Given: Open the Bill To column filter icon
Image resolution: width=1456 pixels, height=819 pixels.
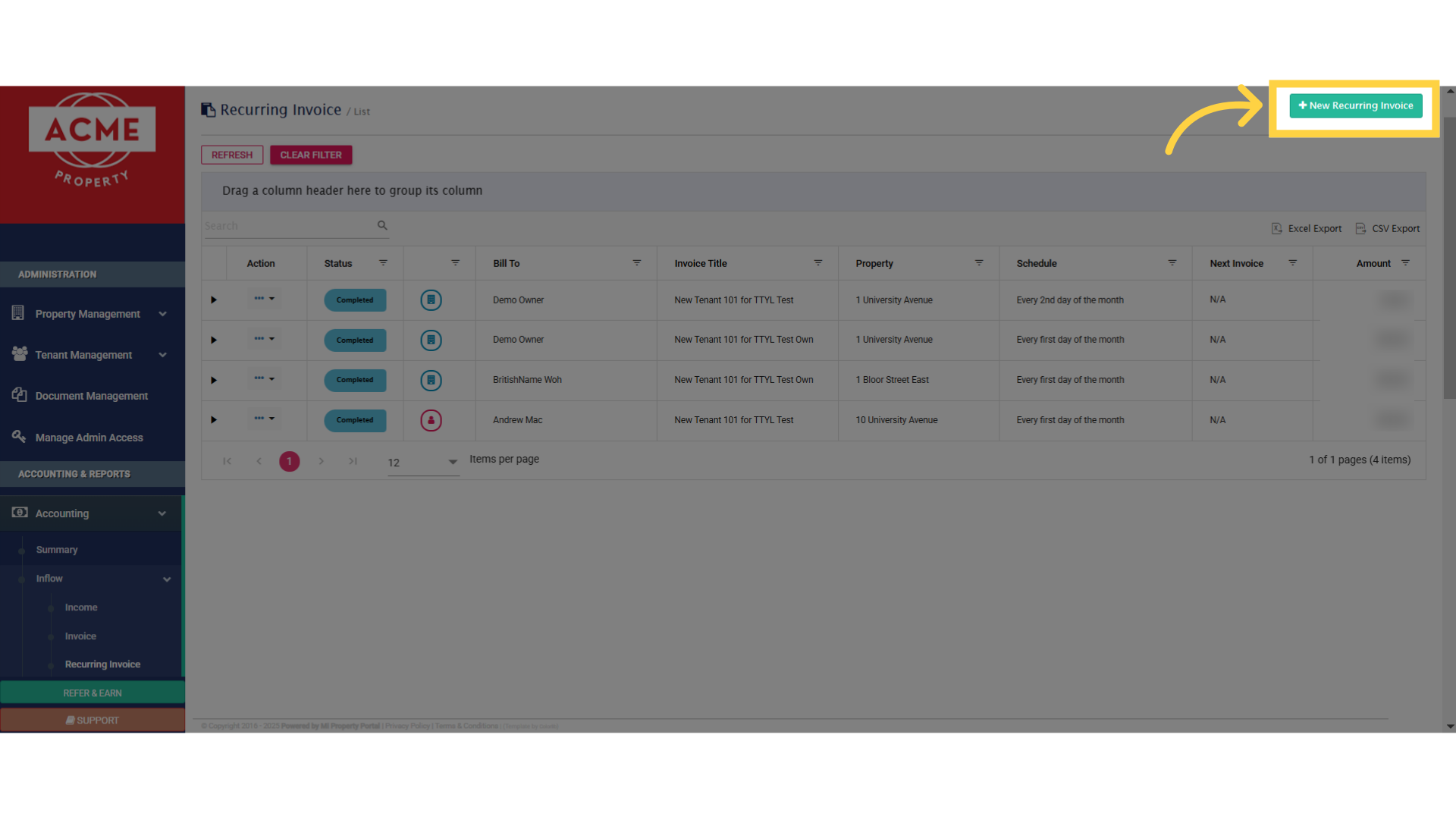Looking at the screenshot, I should click(637, 263).
